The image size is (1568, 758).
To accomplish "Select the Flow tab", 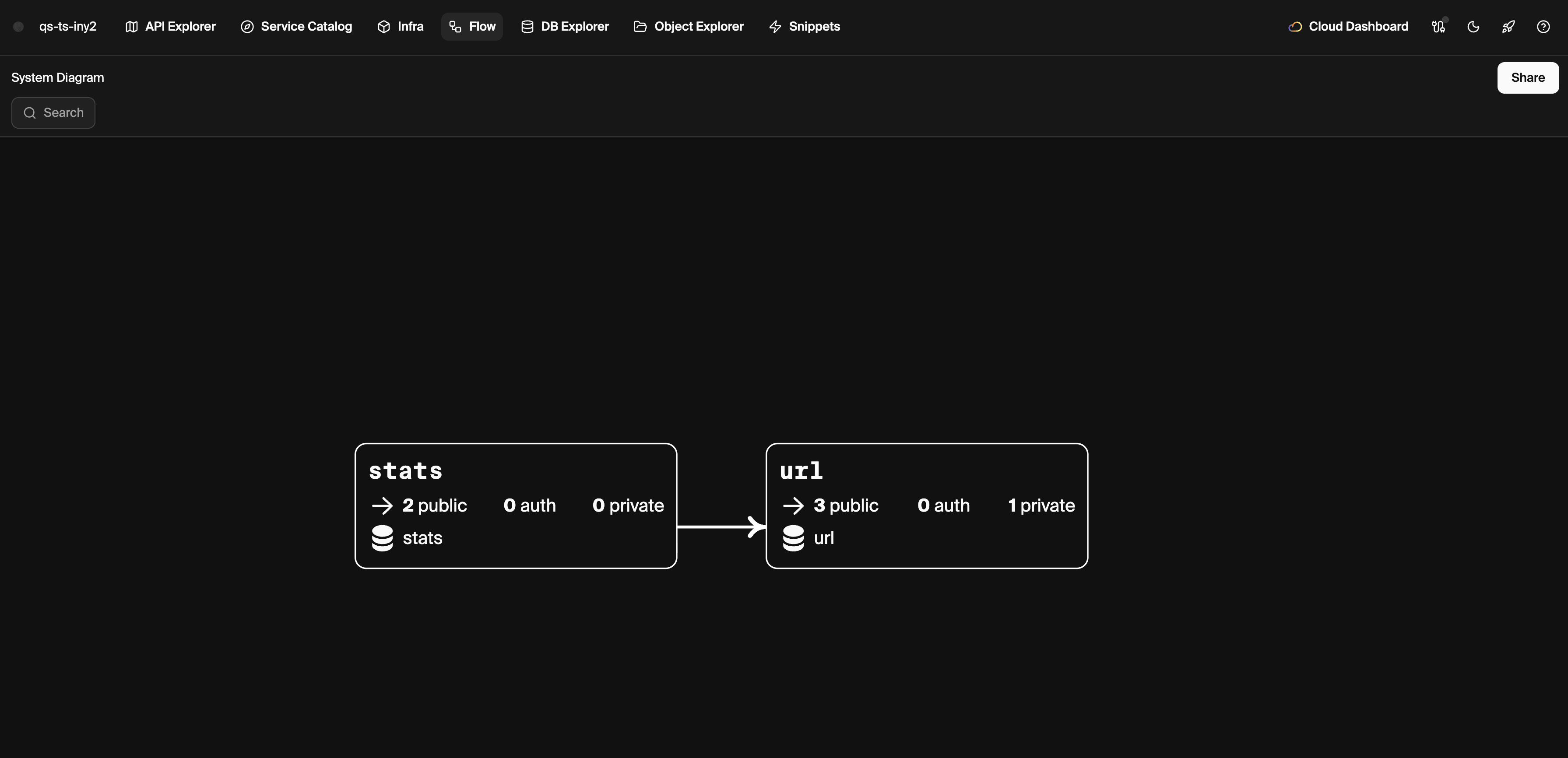I will (x=472, y=27).
